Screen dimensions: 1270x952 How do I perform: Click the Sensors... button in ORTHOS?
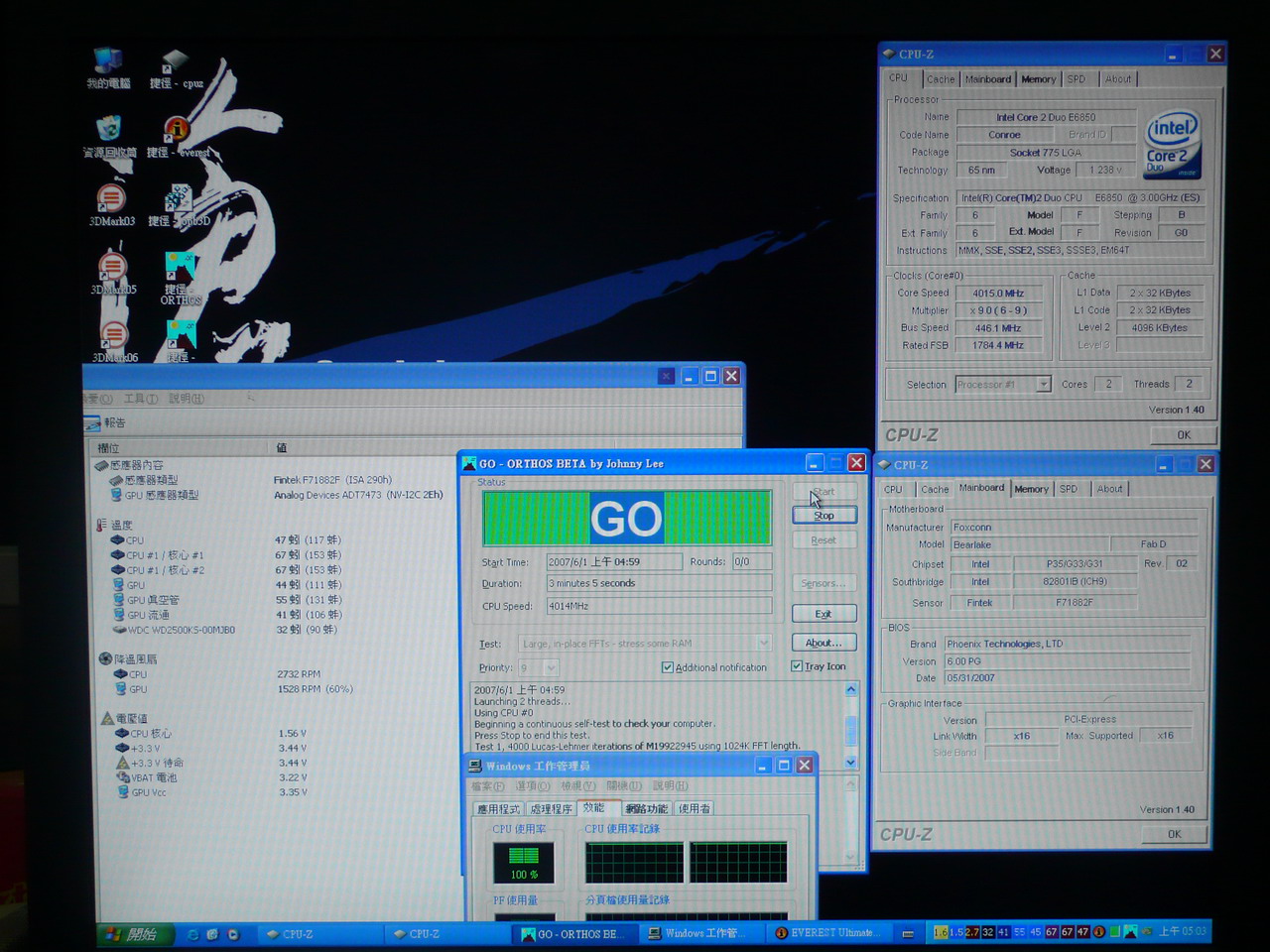coord(824,583)
